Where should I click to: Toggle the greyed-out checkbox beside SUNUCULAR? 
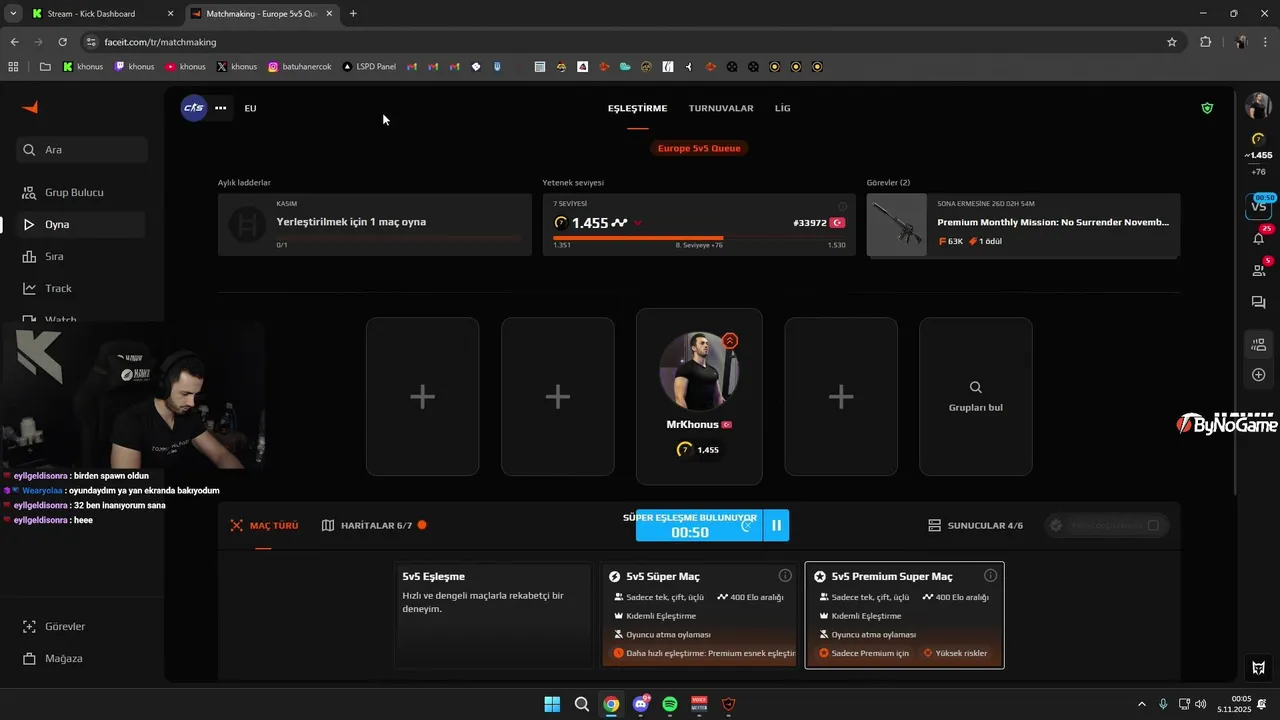[1153, 525]
